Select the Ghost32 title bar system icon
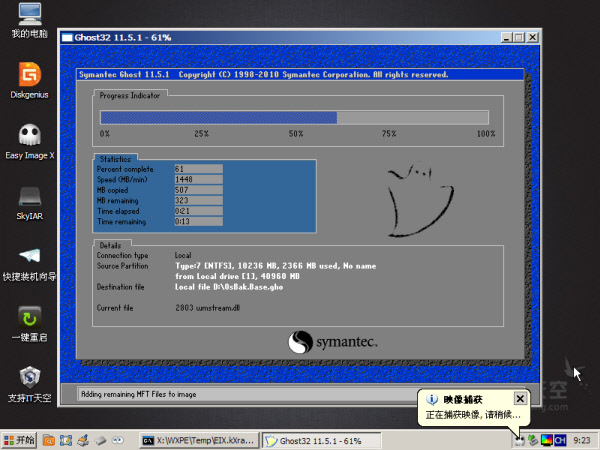Viewport: 600px width, 450px height. (67, 38)
